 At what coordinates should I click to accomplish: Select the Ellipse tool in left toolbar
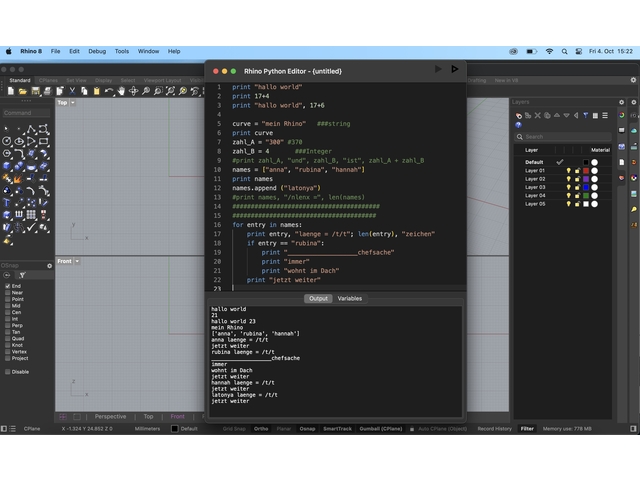point(19,142)
